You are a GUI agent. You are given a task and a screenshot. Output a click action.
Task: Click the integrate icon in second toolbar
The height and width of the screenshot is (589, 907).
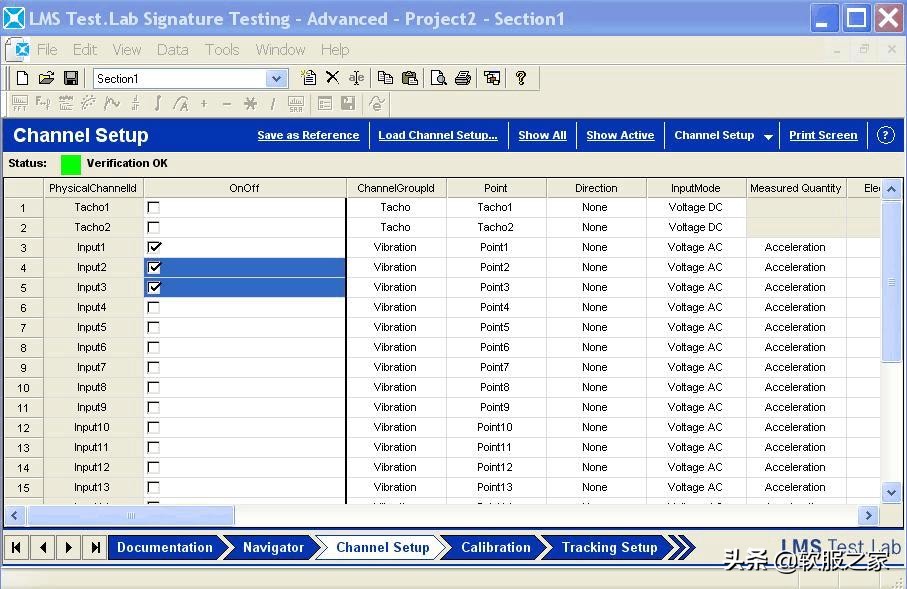click(x=157, y=104)
